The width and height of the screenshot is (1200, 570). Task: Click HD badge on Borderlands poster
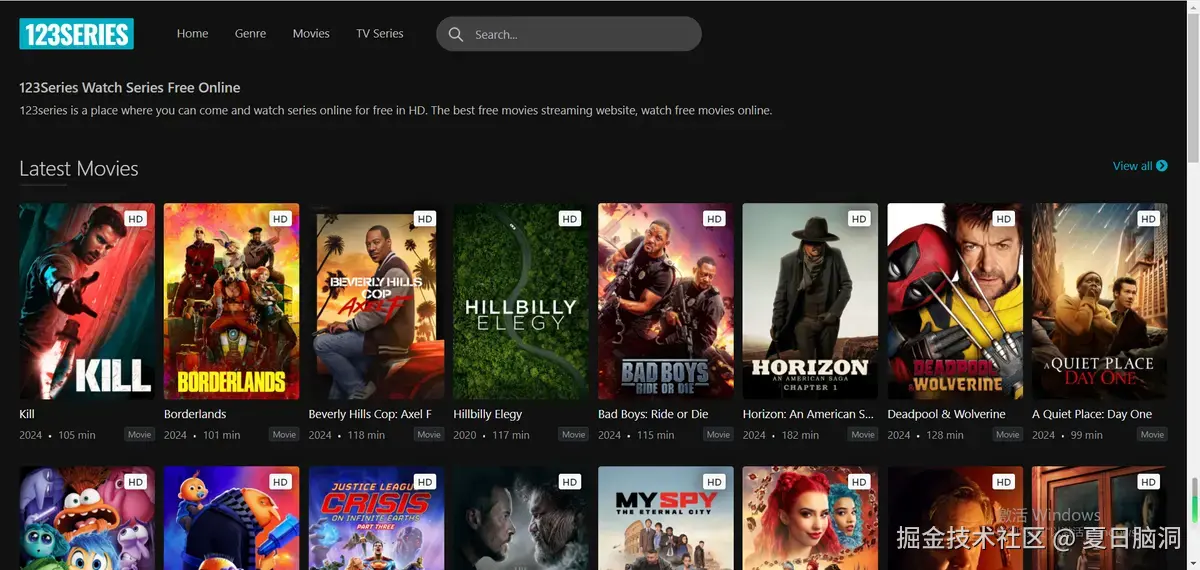tap(280, 219)
